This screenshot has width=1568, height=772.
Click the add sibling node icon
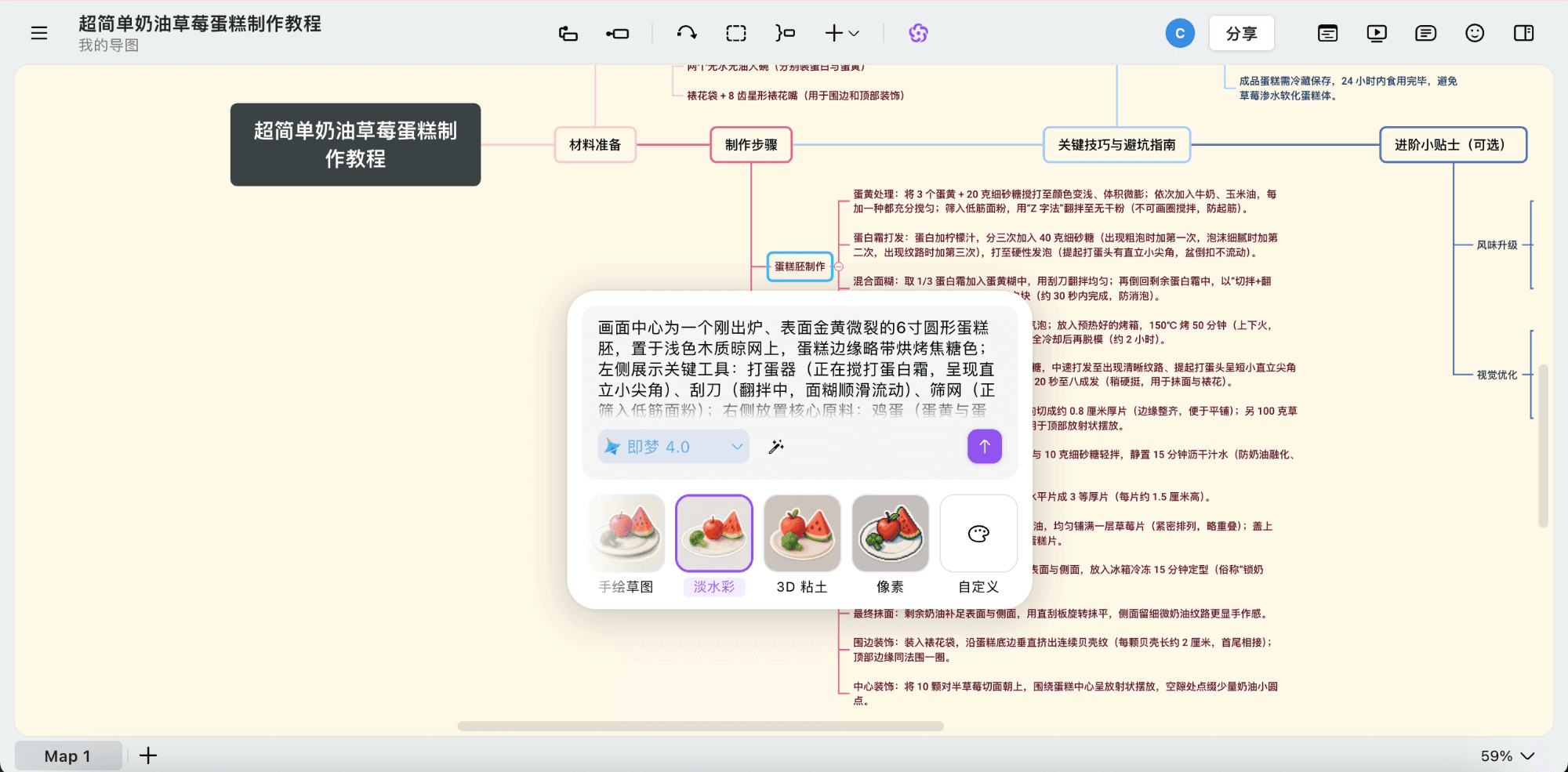618,33
